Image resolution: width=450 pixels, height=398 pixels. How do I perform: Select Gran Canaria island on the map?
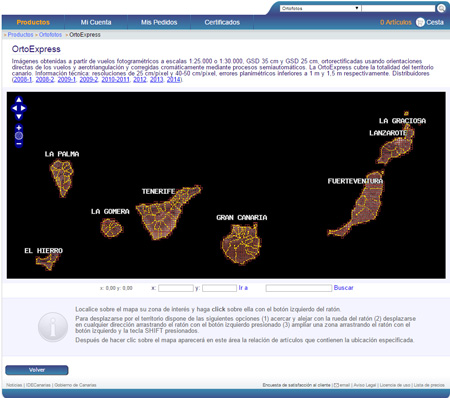[242, 244]
